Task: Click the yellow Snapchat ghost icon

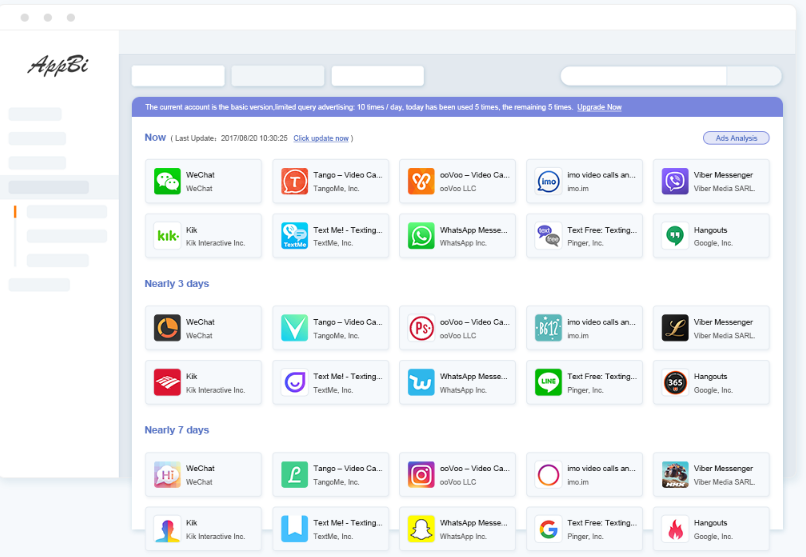Action: click(x=421, y=529)
